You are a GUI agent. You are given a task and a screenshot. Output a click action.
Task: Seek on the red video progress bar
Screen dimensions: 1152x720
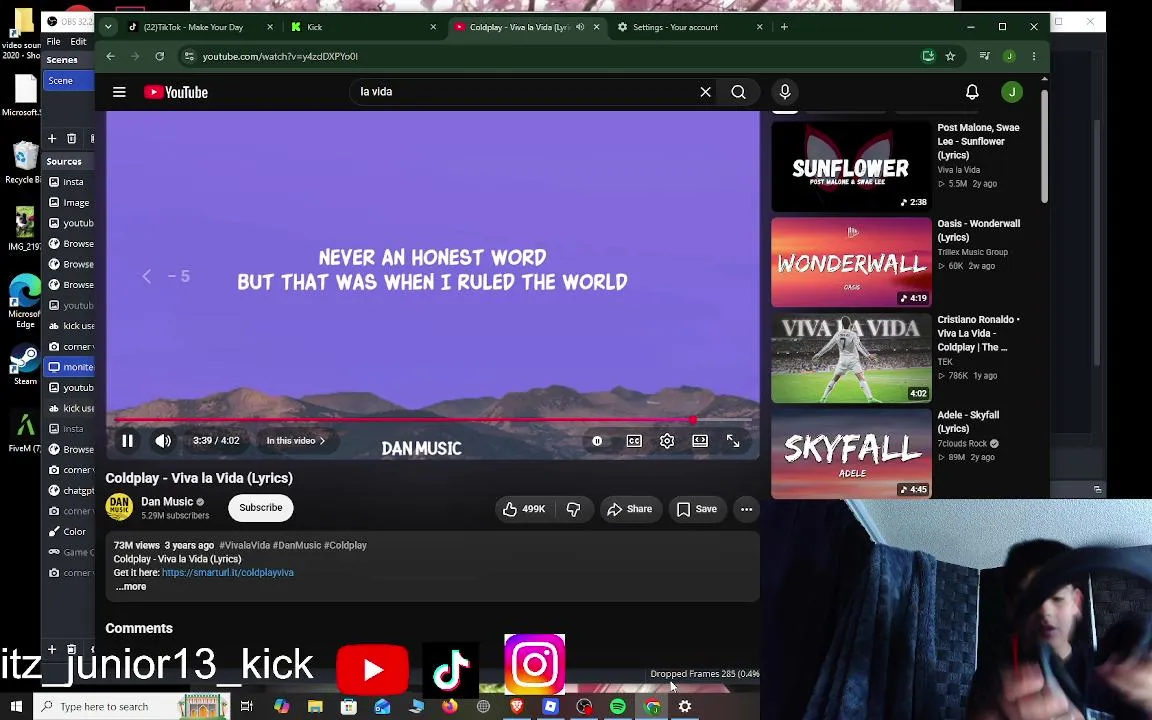433,420
